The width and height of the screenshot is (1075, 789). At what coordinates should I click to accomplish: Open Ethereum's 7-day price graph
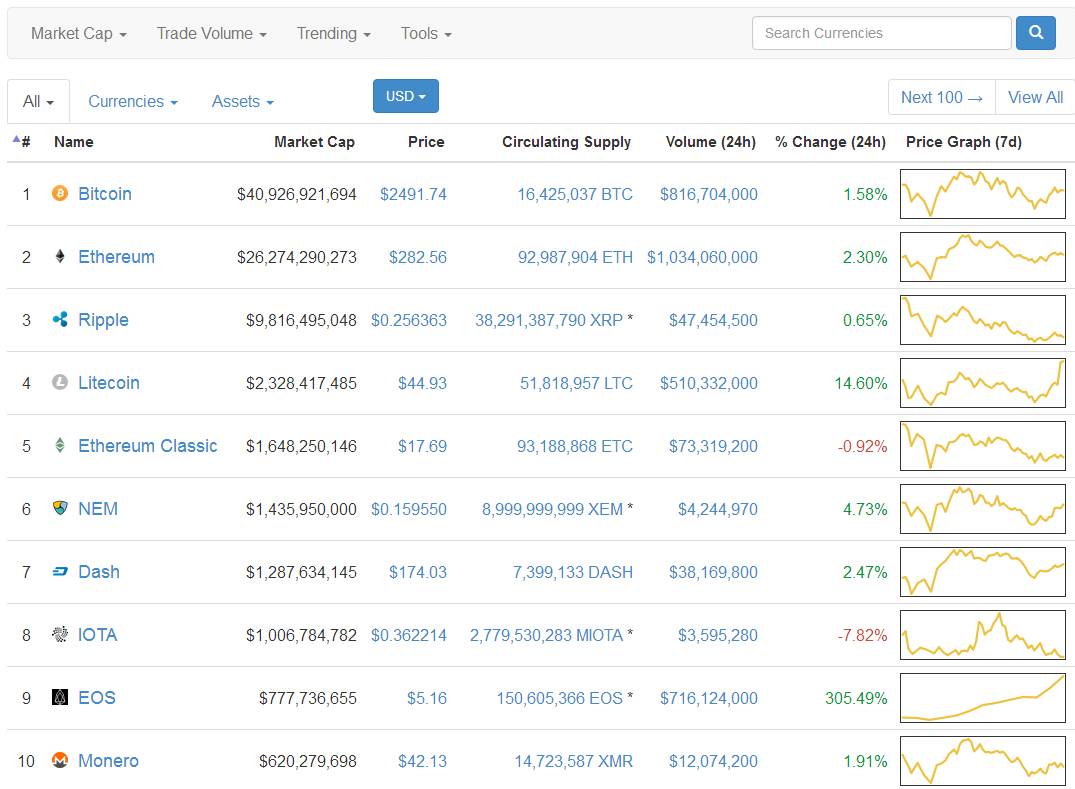[x=983, y=257]
